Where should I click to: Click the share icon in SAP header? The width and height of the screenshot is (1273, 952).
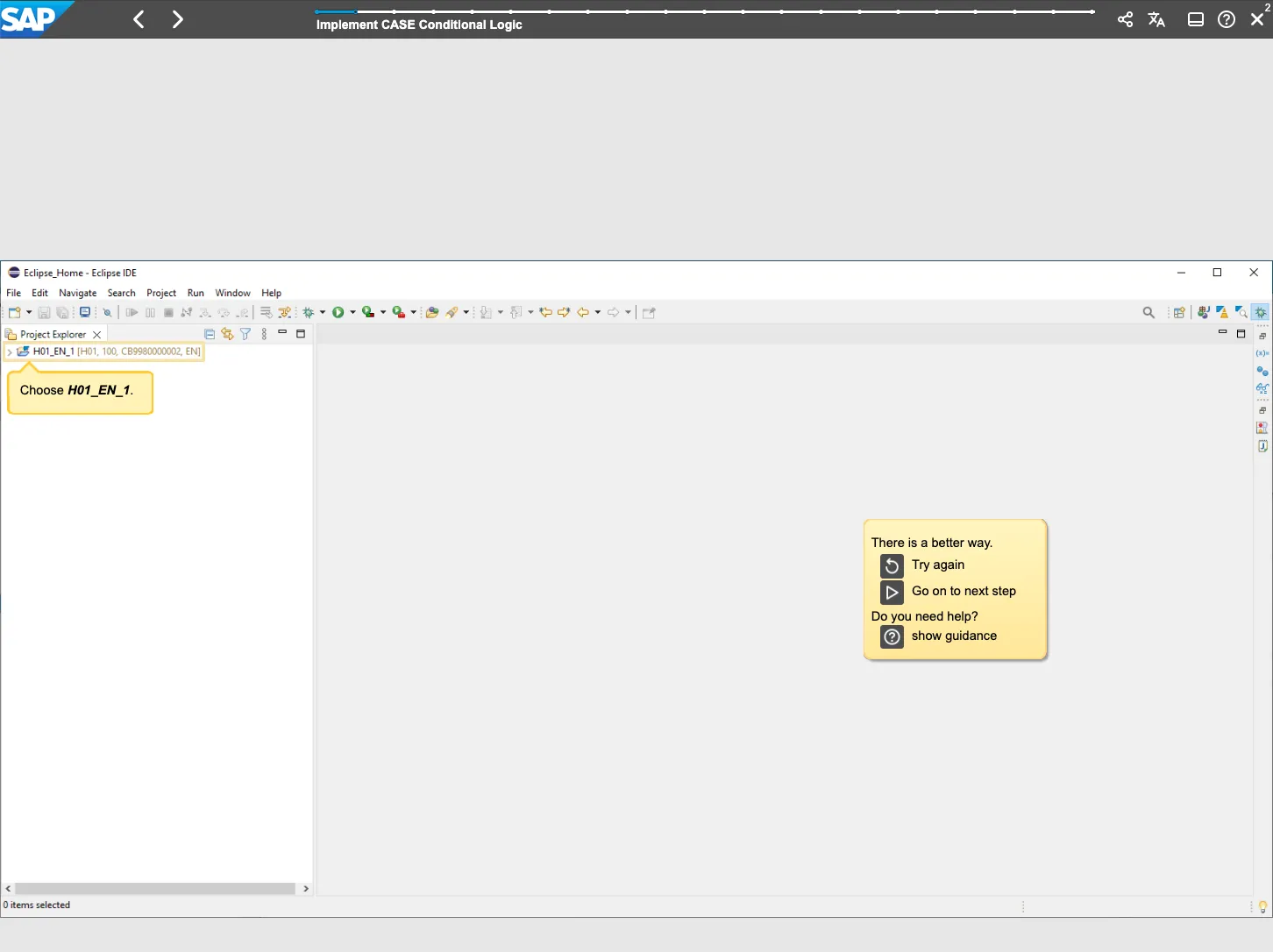[1125, 19]
